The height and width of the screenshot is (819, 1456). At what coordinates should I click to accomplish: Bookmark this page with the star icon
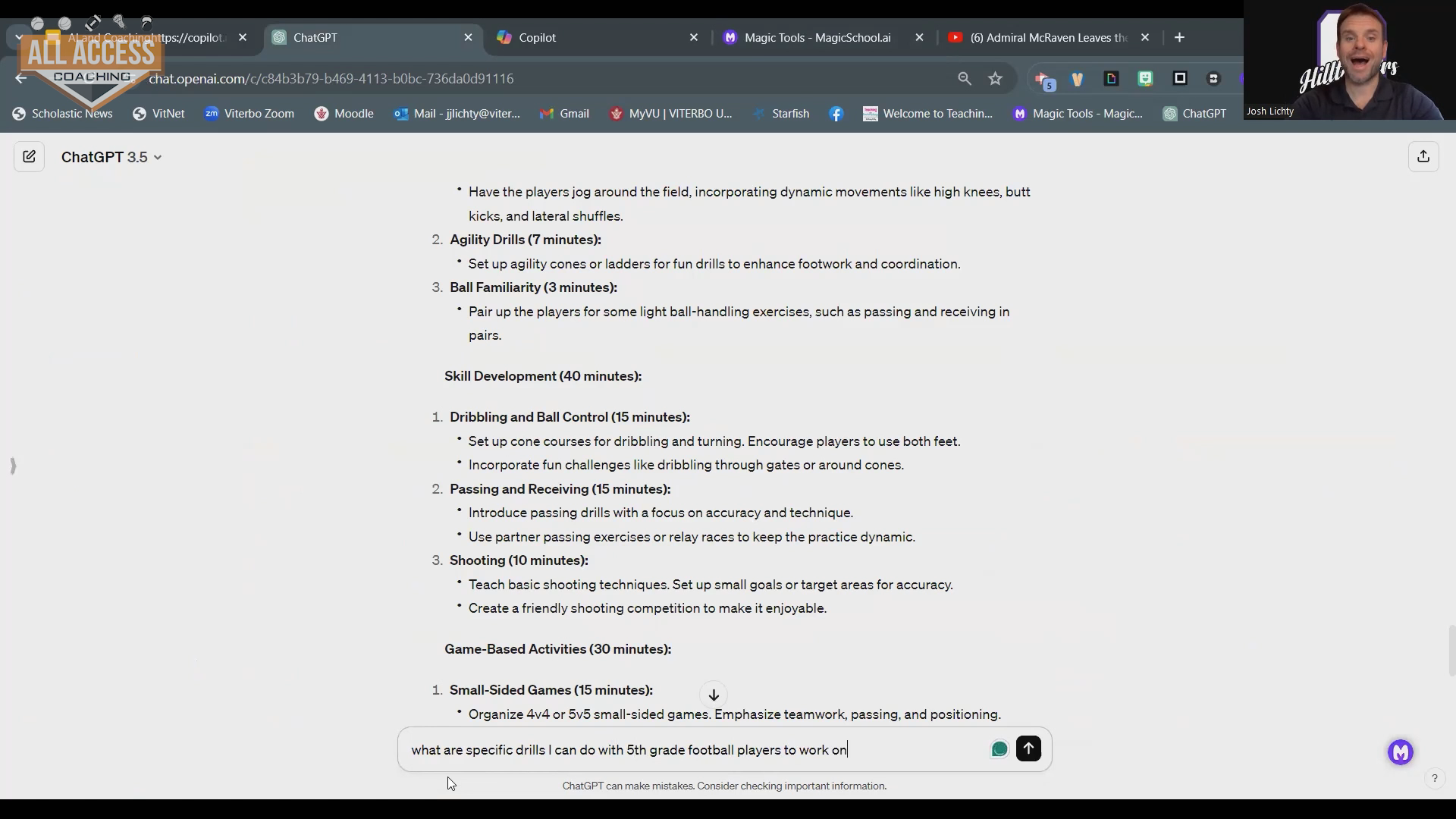click(995, 78)
